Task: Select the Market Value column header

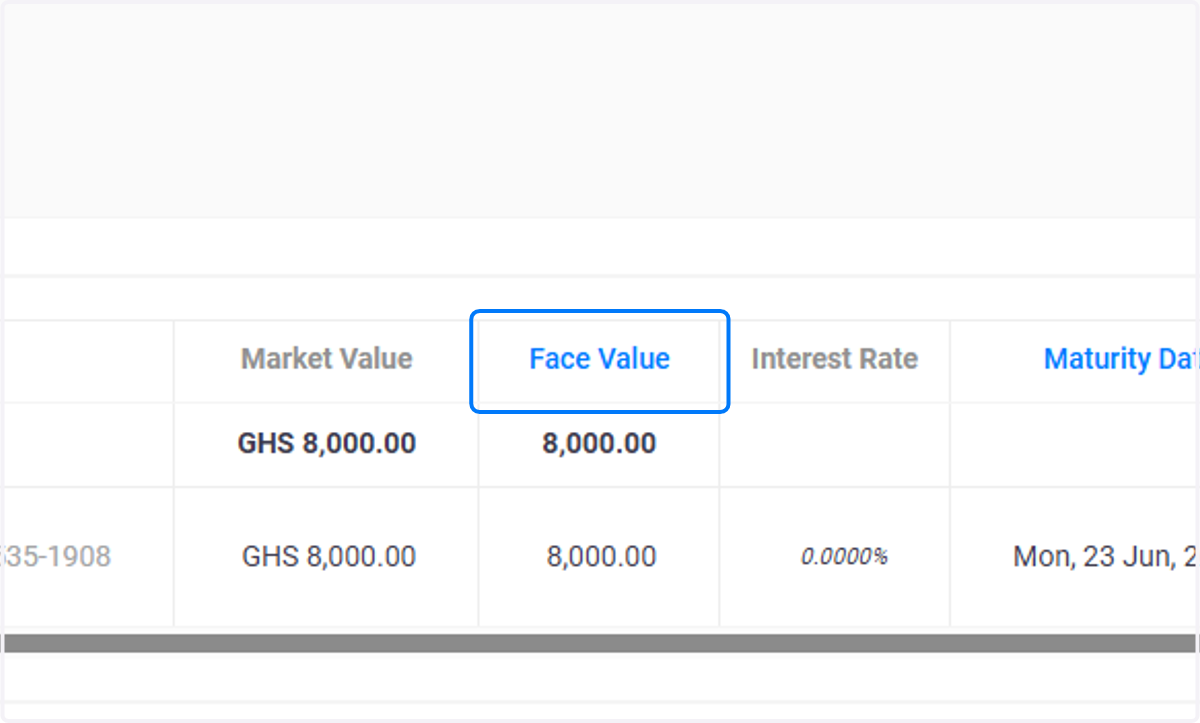Action: (327, 359)
